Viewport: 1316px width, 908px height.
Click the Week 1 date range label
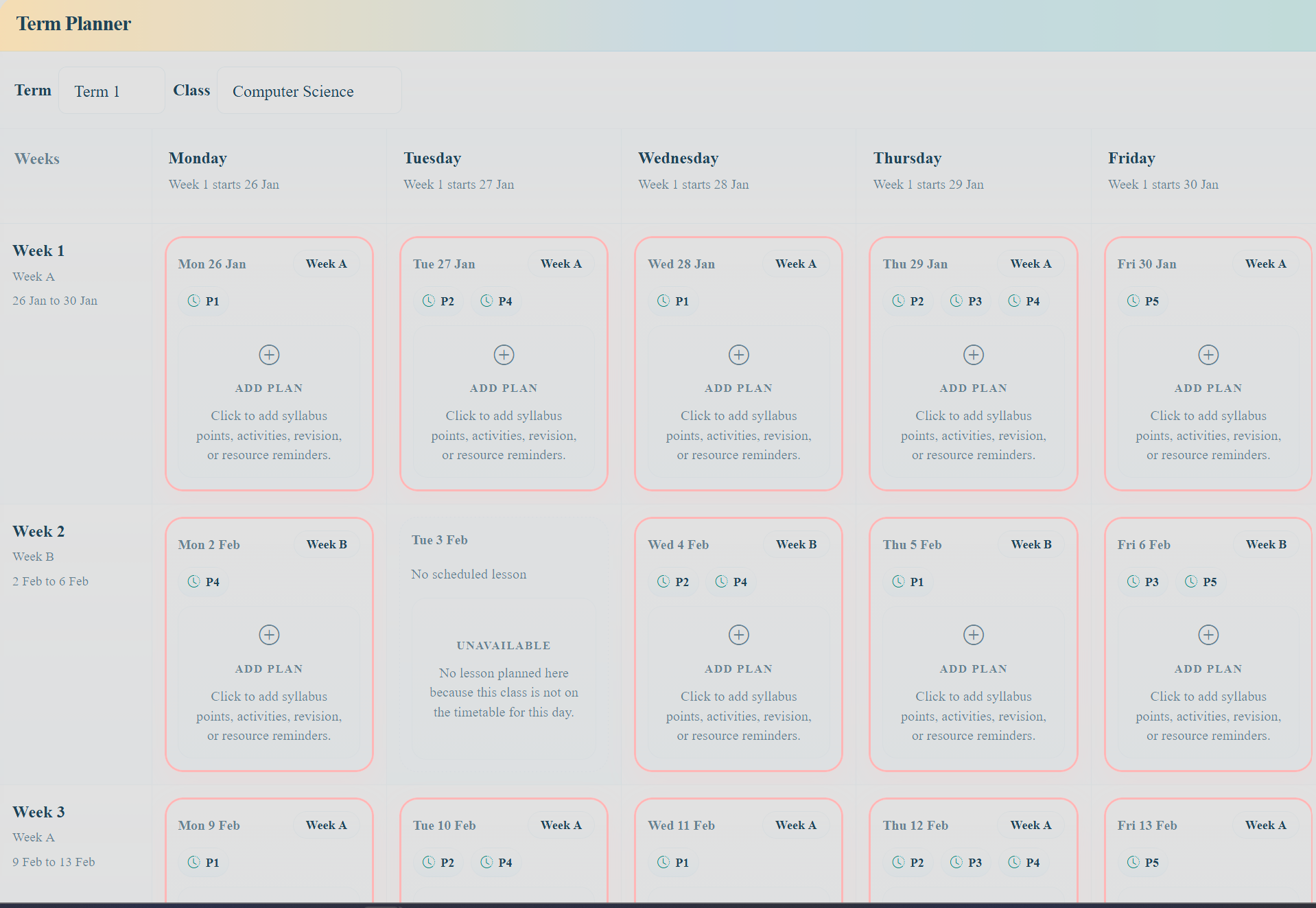pyautogui.click(x=55, y=300)
